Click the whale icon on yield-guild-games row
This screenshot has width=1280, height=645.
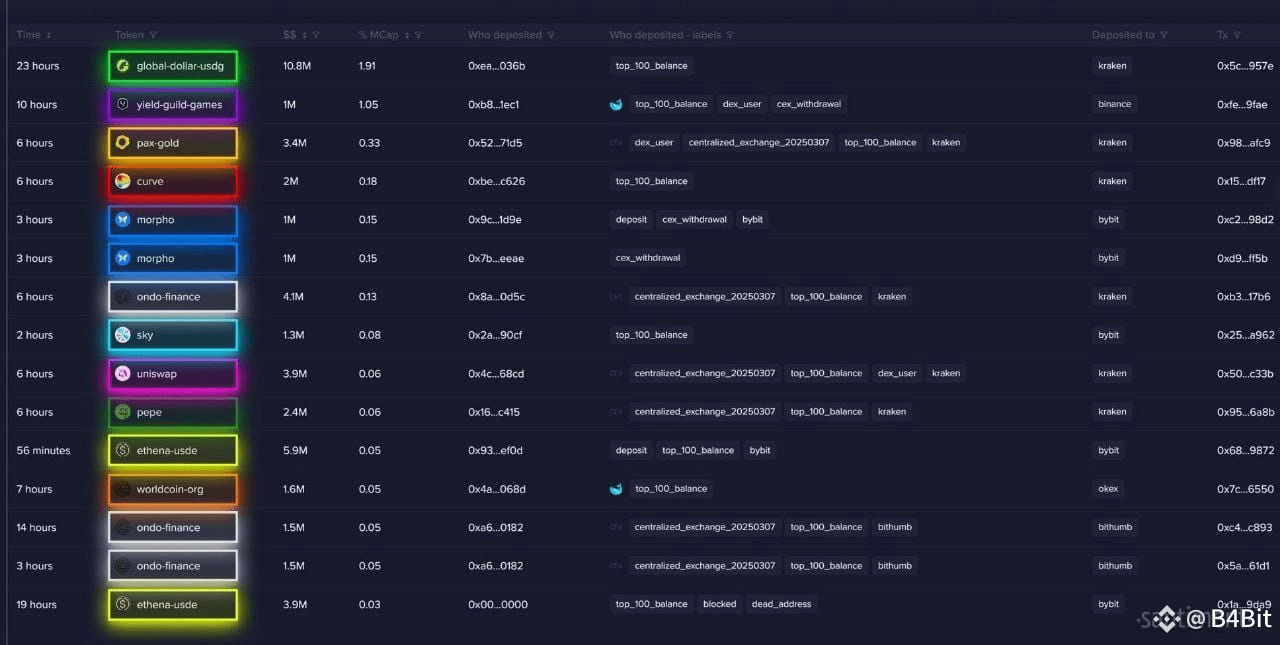coord(616,104)
